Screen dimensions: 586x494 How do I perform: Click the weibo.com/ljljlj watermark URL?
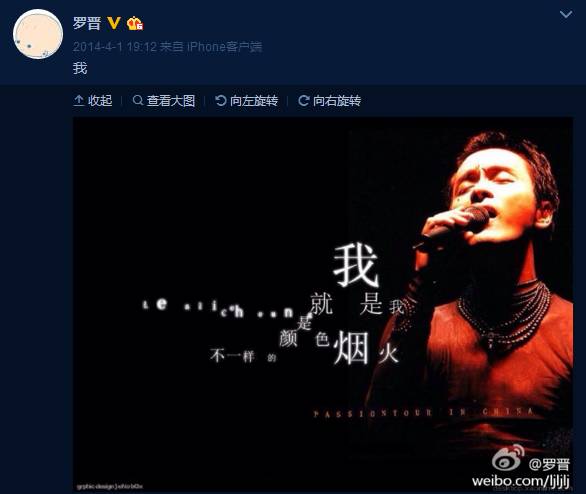click(x=521, y=481)
